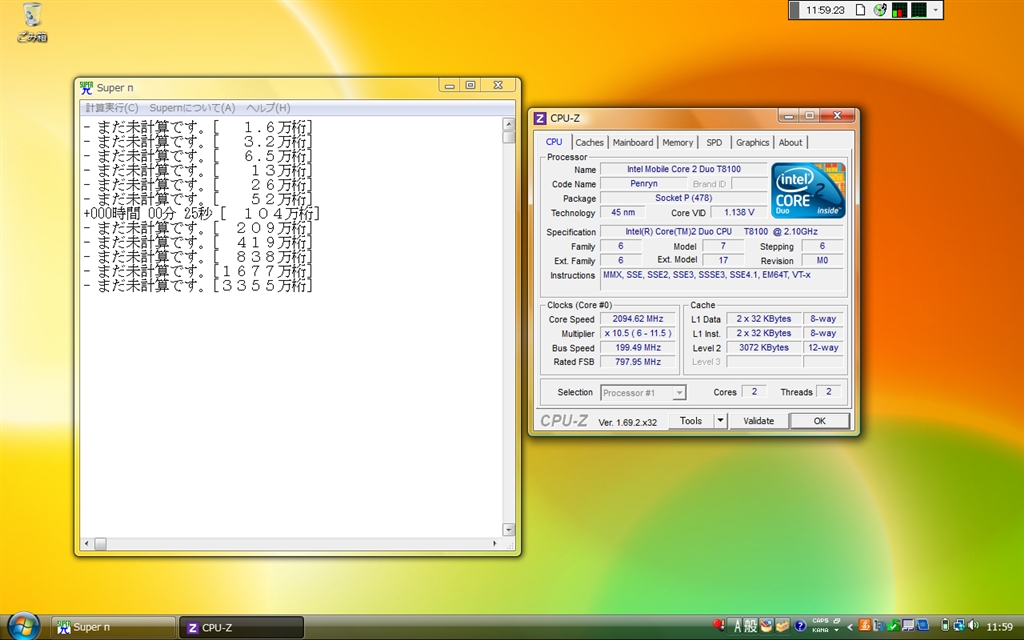1024x640 pixels.
Task: Toggle the KANA lock indicator in language bar
Action: click(820, 630)
